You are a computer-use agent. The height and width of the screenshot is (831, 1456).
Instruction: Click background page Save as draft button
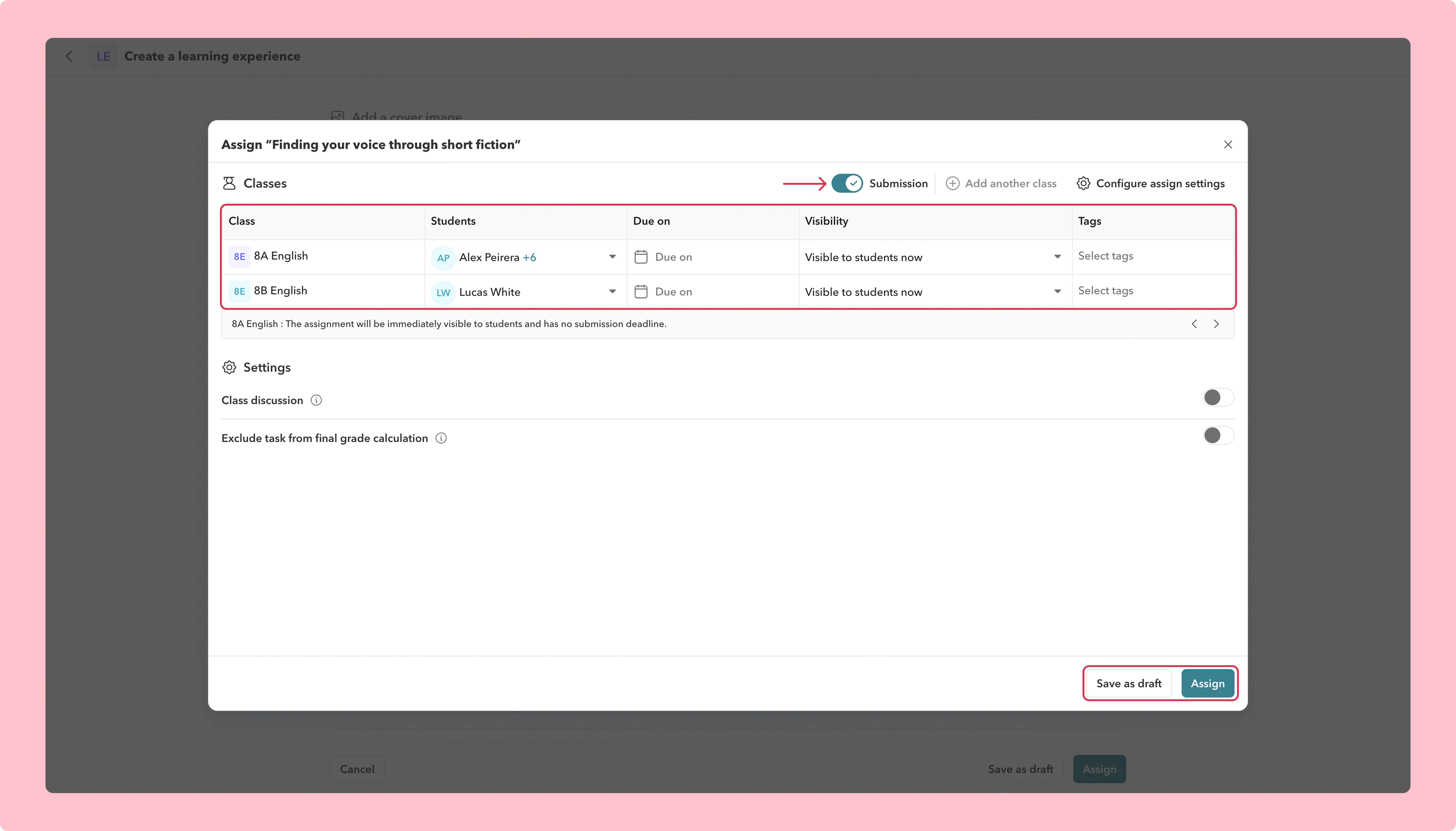click(1020, 769)
